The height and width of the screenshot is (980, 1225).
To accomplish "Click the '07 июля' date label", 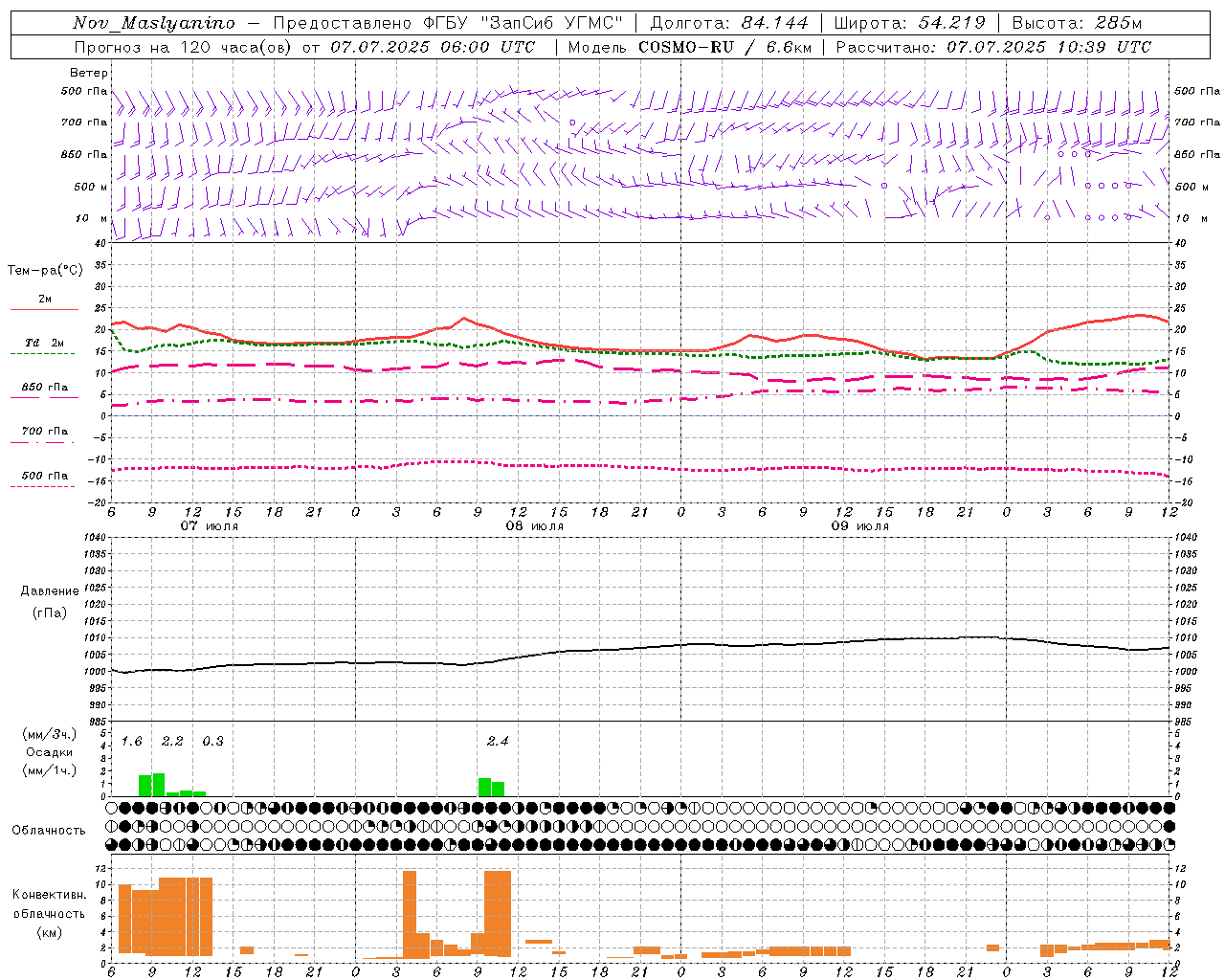I will (210, 526).
